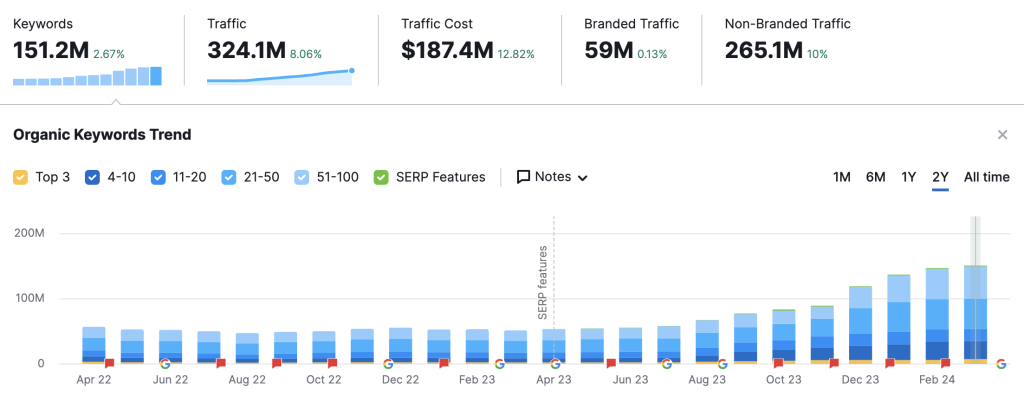The width and height of the screenshot is (1024, 403).
Task: Click the 265.1M non-branded traffic value
Action: pyautogui.click(x=764, y=50)
